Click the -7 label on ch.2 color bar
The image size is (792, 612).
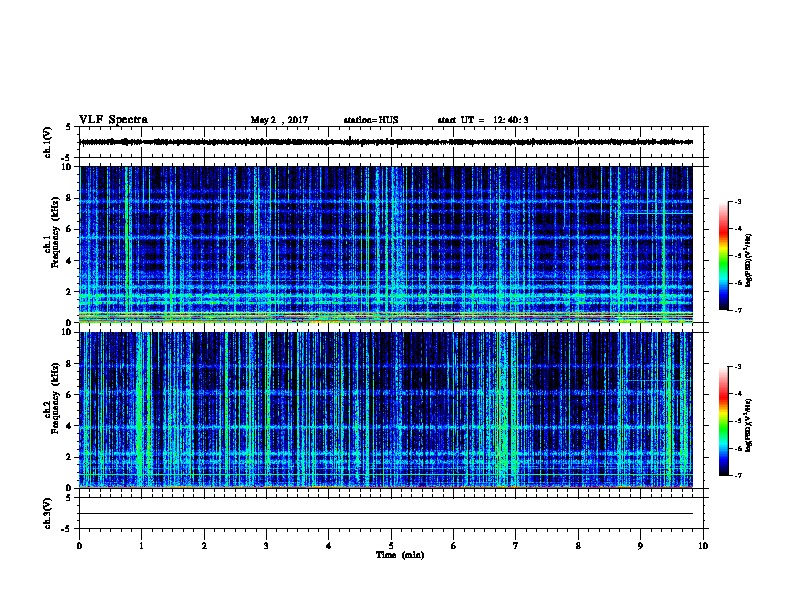(737, 476)
